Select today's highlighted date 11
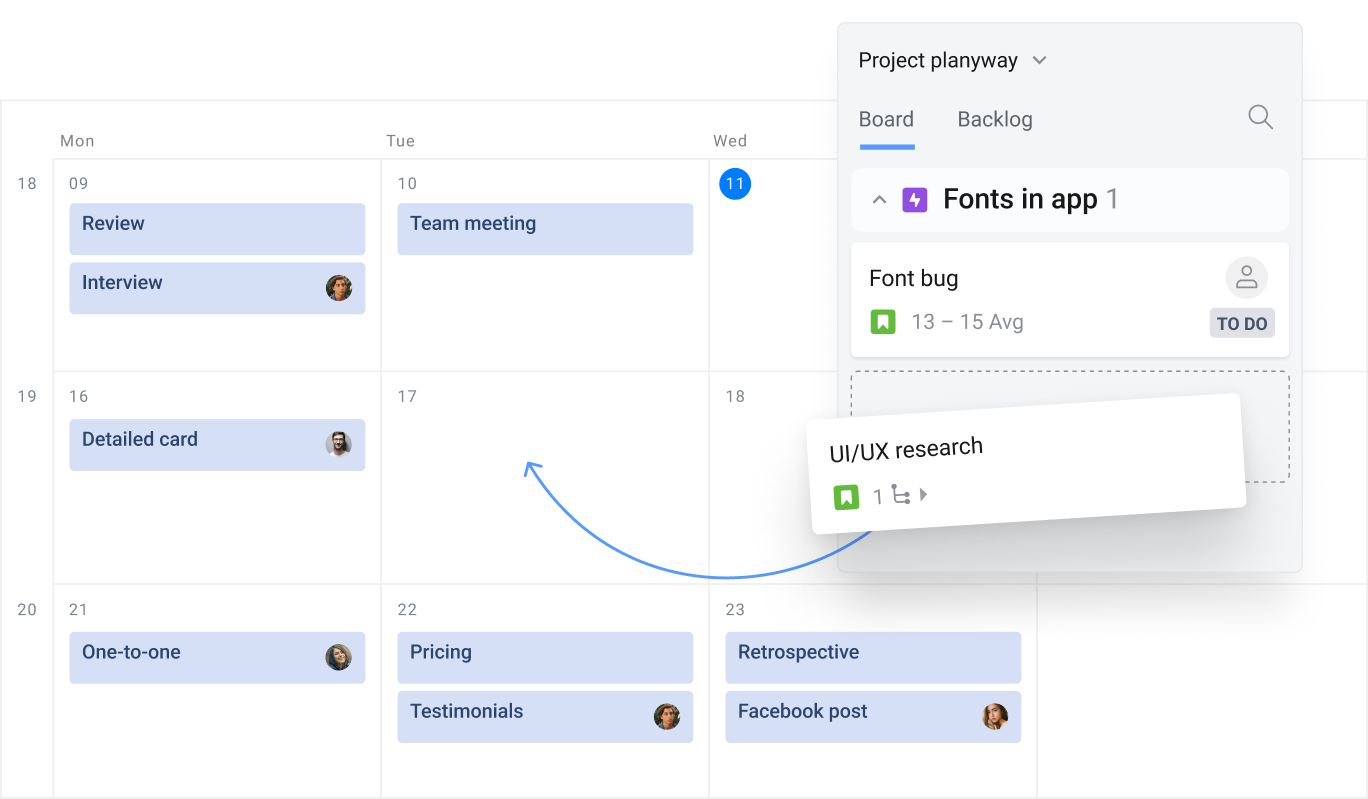This screenshot has width=1368, height=799. coord(735,184)
